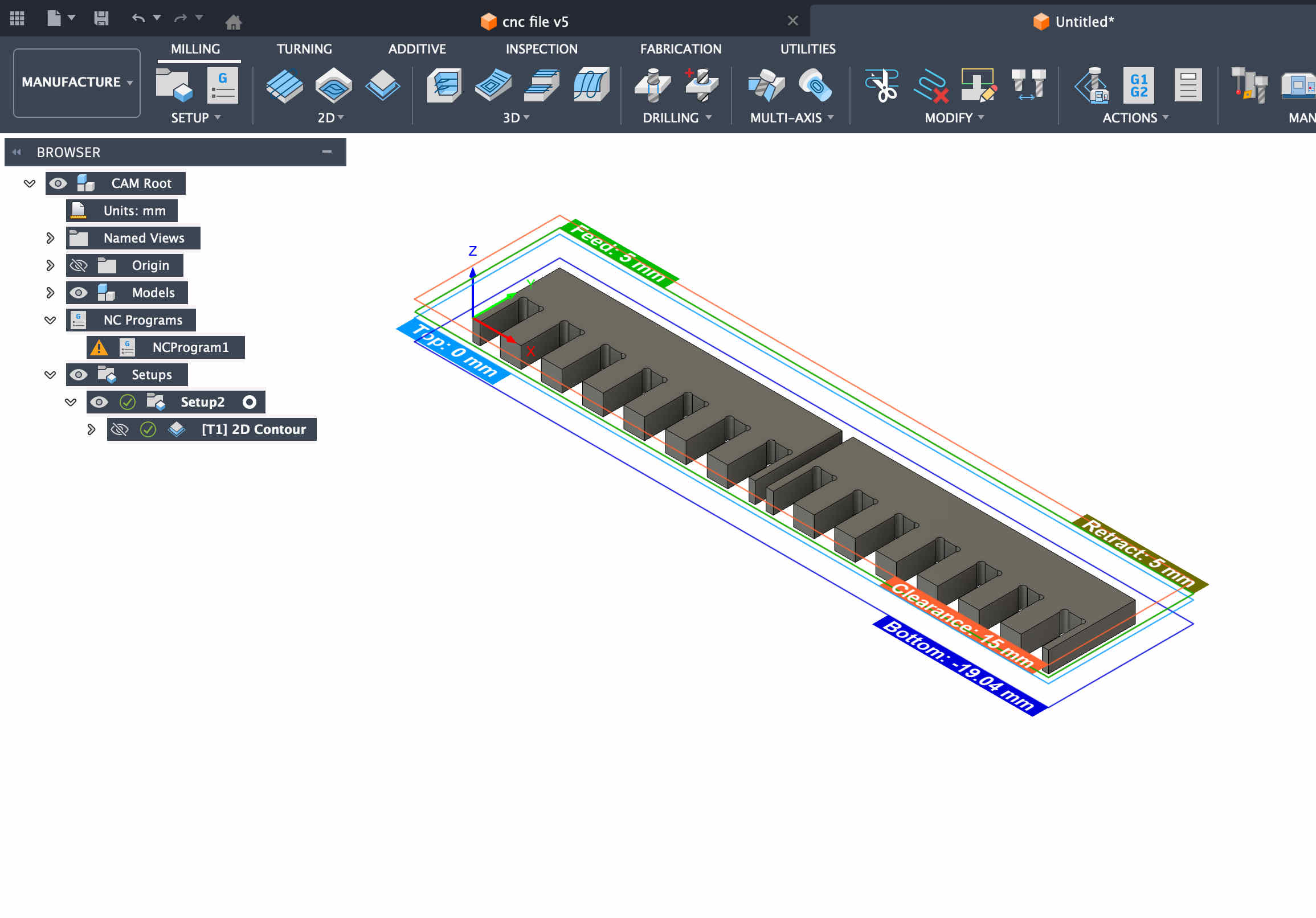Select NCProgram1 in the browser
Image resolution: width=1316 pixels, height=918 pixels.
point(190,347)
